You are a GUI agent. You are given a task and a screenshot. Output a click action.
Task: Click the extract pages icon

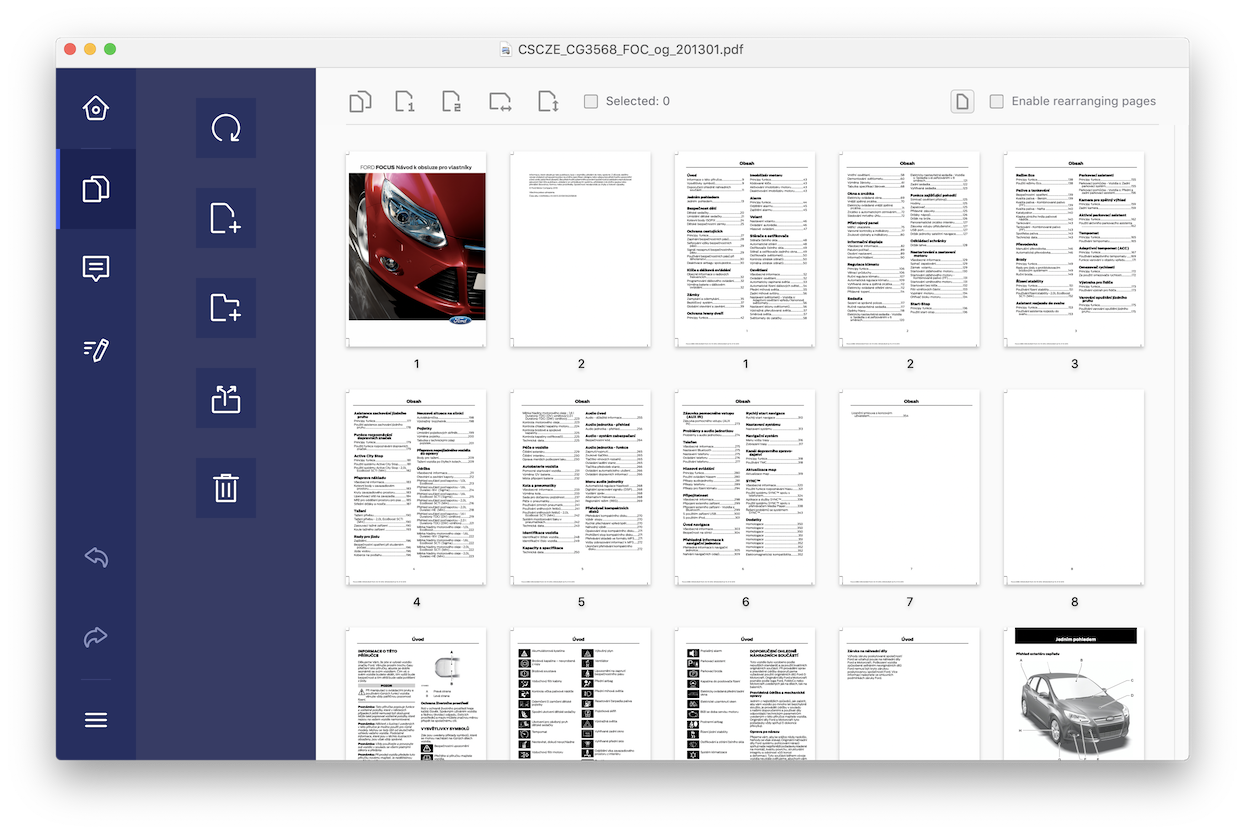[226, 398]
